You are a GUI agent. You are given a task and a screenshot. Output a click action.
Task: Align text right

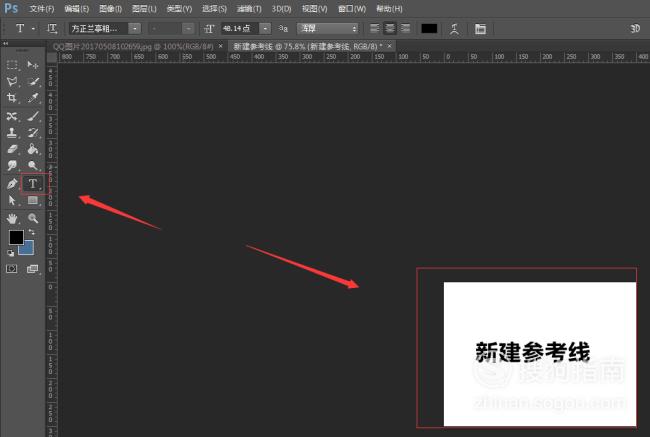(405, 28)
